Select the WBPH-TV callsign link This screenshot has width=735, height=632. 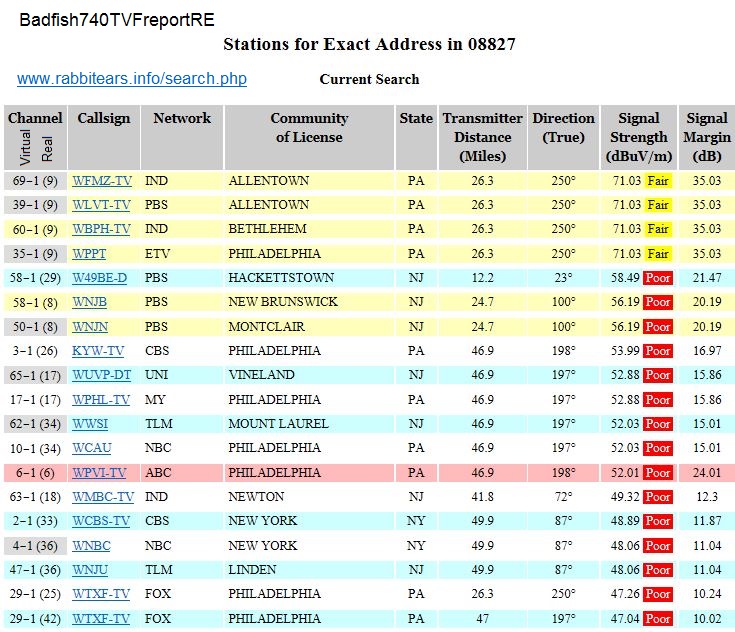(x=101, y=229)
